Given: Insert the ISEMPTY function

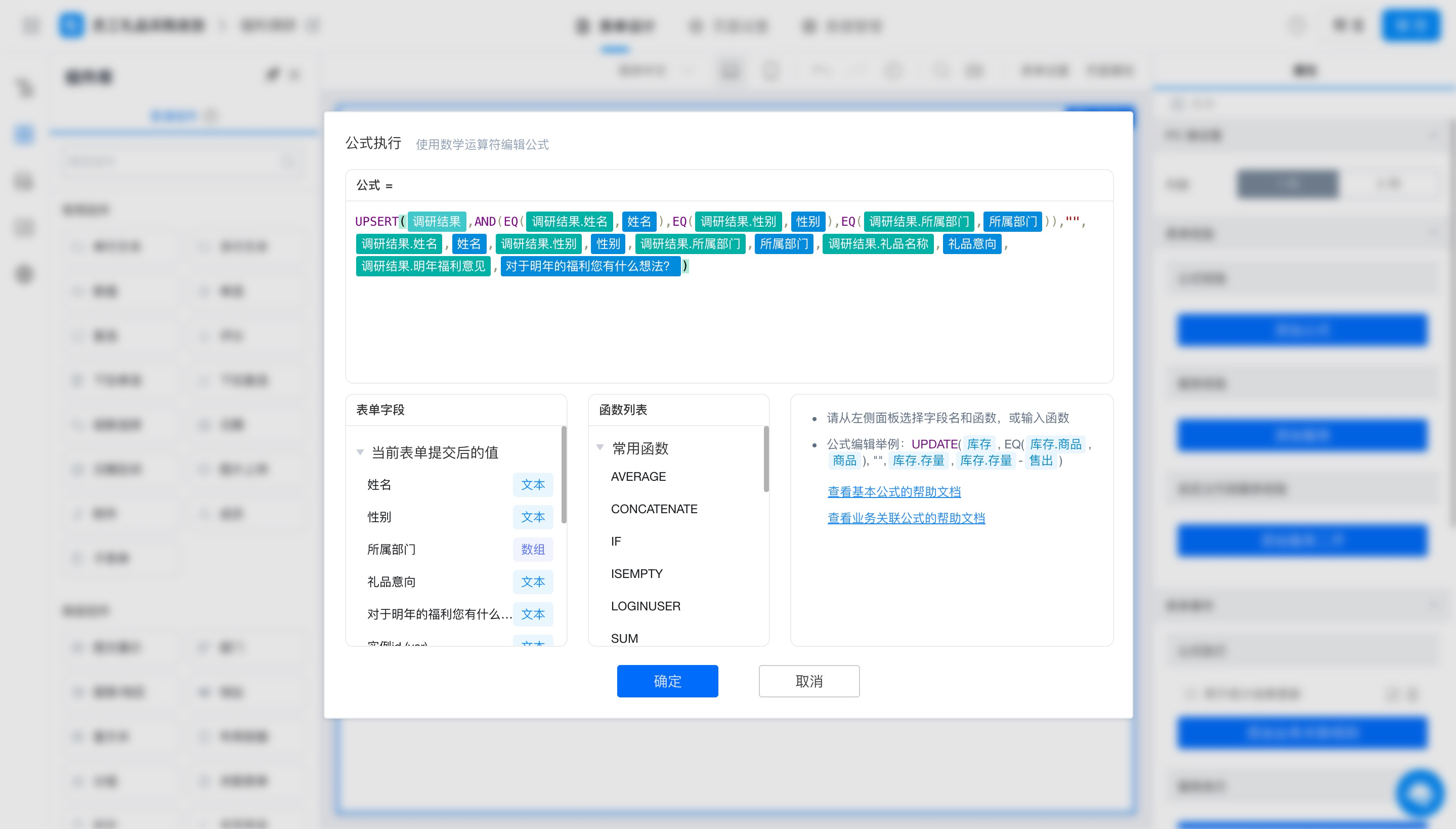Looking at the screenshot, I should coord(636,573).
